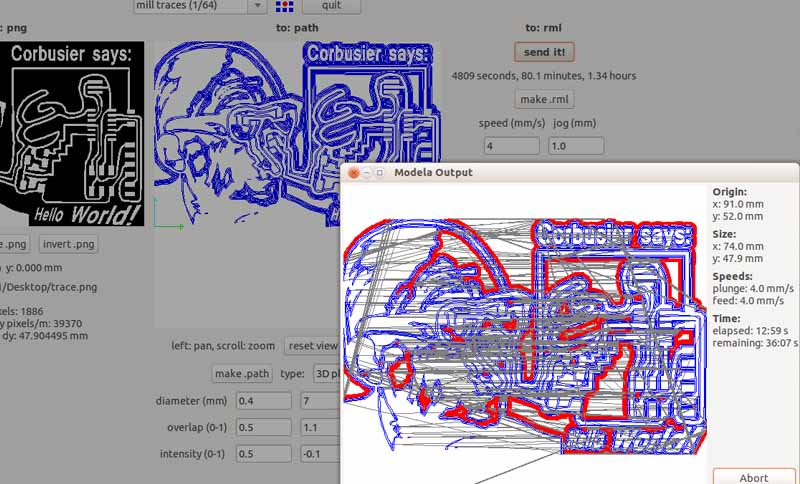
Task: Click the dy: 47.904495 mm text
Action: [x=44, y=336]
